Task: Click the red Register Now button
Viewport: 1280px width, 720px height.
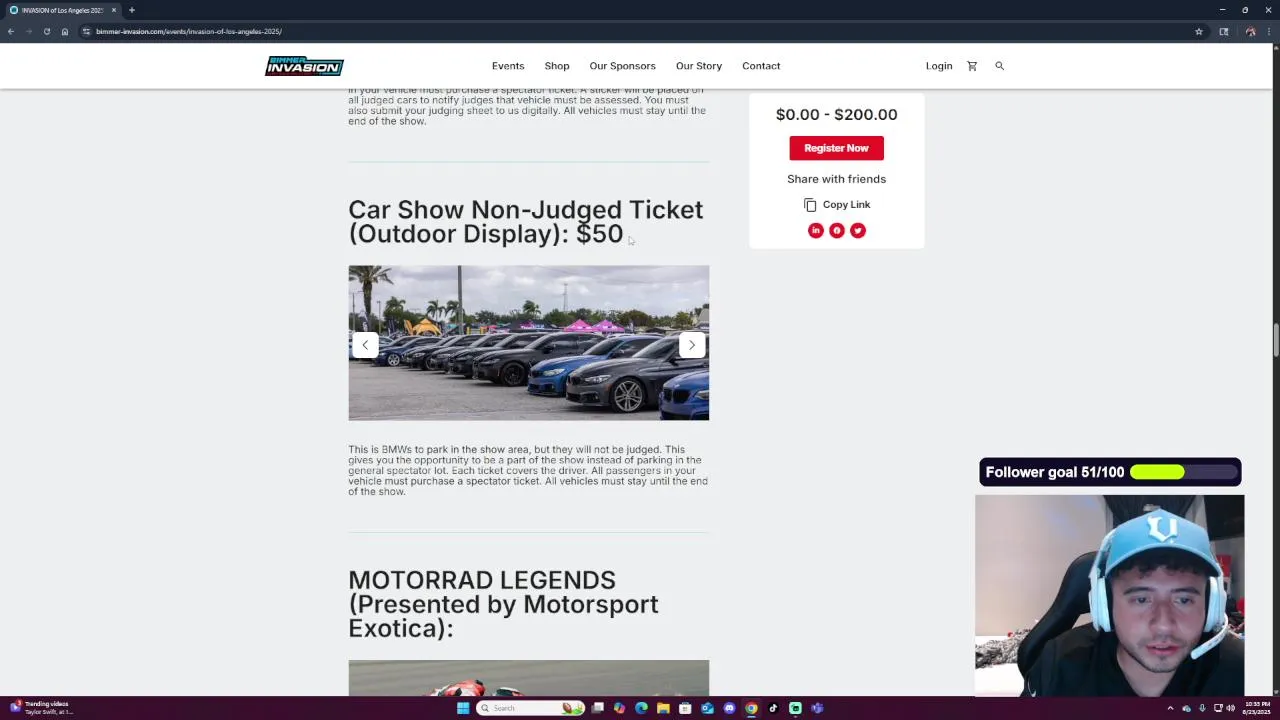Action: coord(836,148)
